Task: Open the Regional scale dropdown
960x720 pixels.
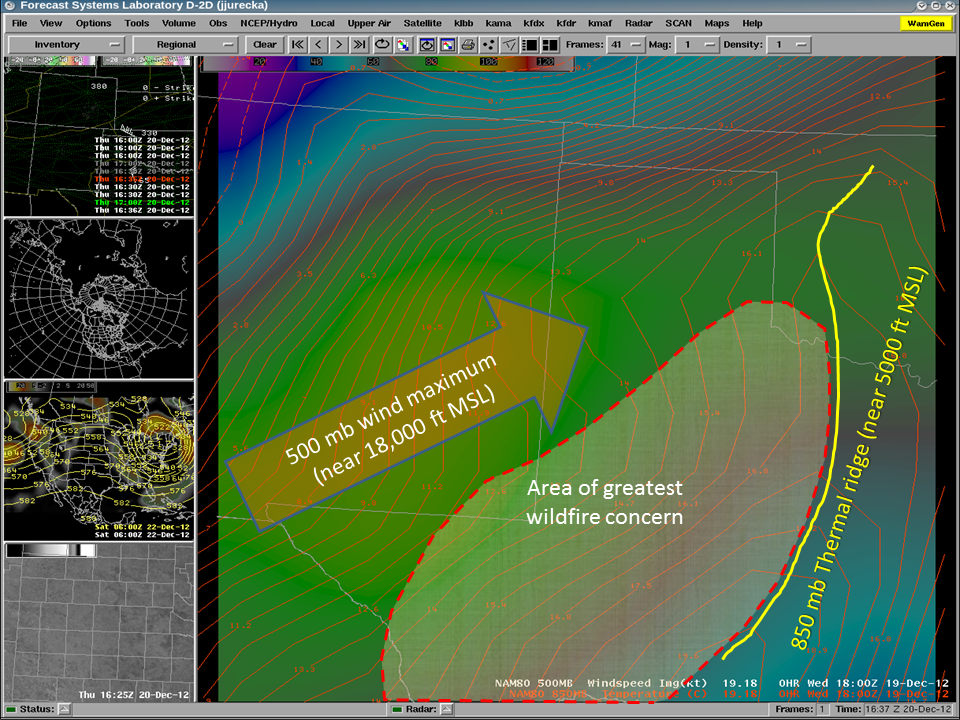Action: coord(186,45)
